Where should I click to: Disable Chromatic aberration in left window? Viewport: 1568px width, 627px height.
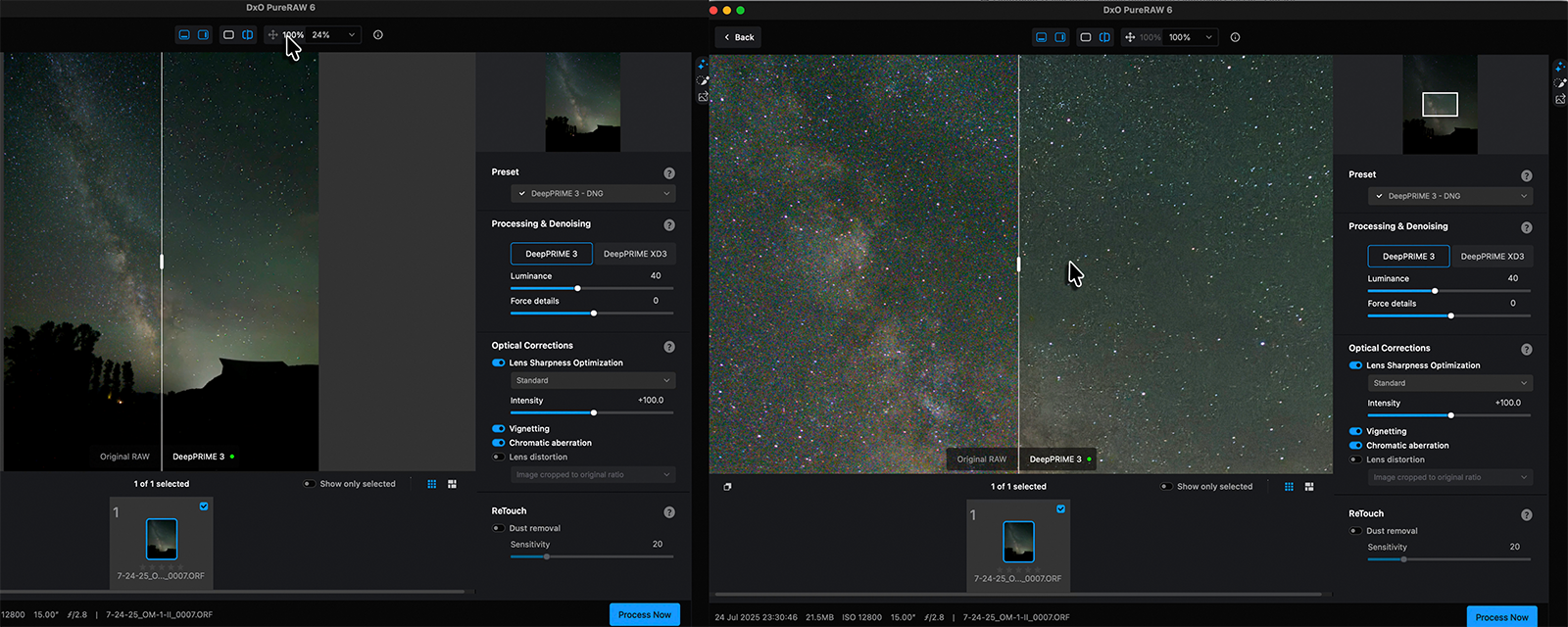click(499, 443)
